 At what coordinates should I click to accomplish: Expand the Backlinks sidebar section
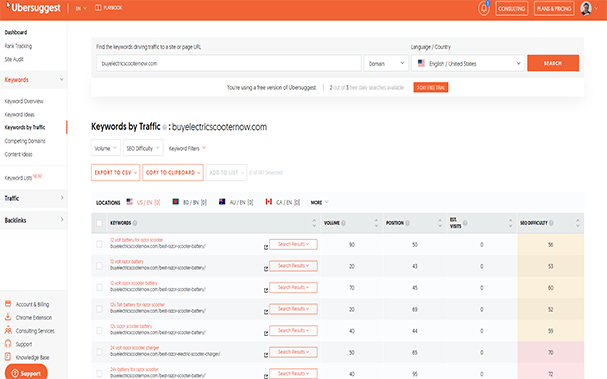34,220
